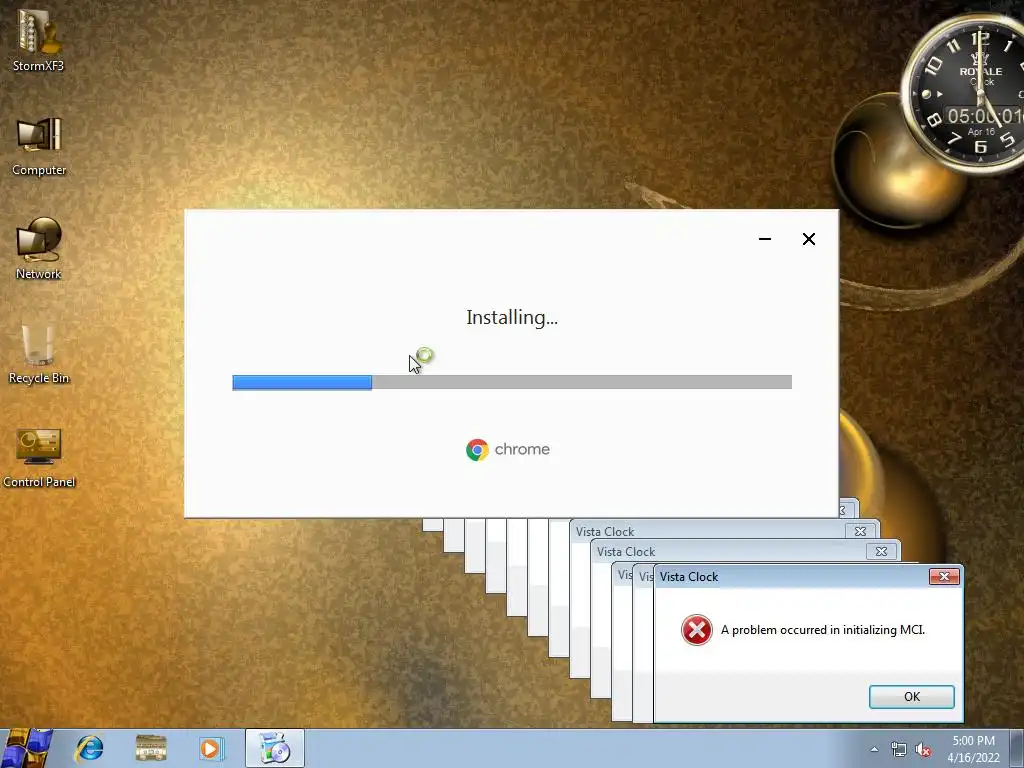The width and height of the screenshot is (1024, 768).
Task: Click the Chrome installation progress bar
Action: click(512, 382)
